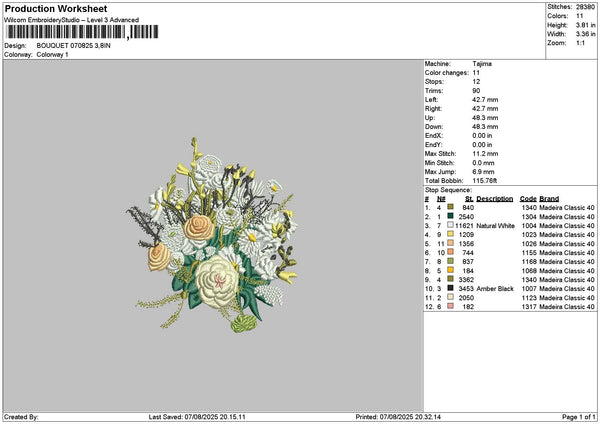Click the 'Amber Black' description
Screen dimensions: 600x424
(x=495, y=289)
